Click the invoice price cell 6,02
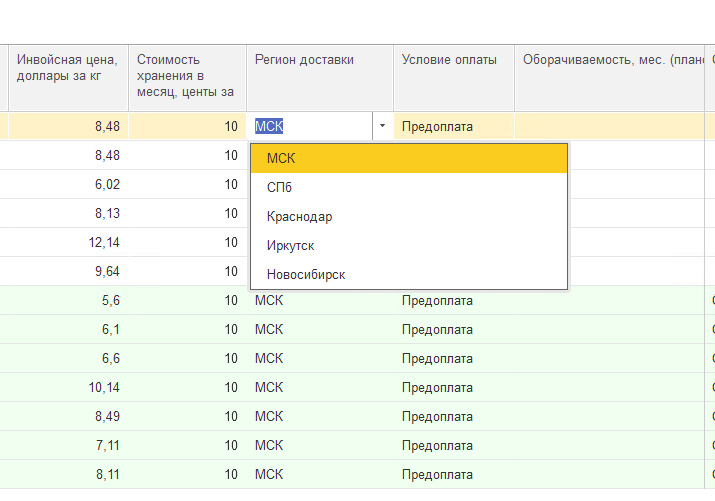This screenshot has height=501, width=715. click(x=68, y=184)
